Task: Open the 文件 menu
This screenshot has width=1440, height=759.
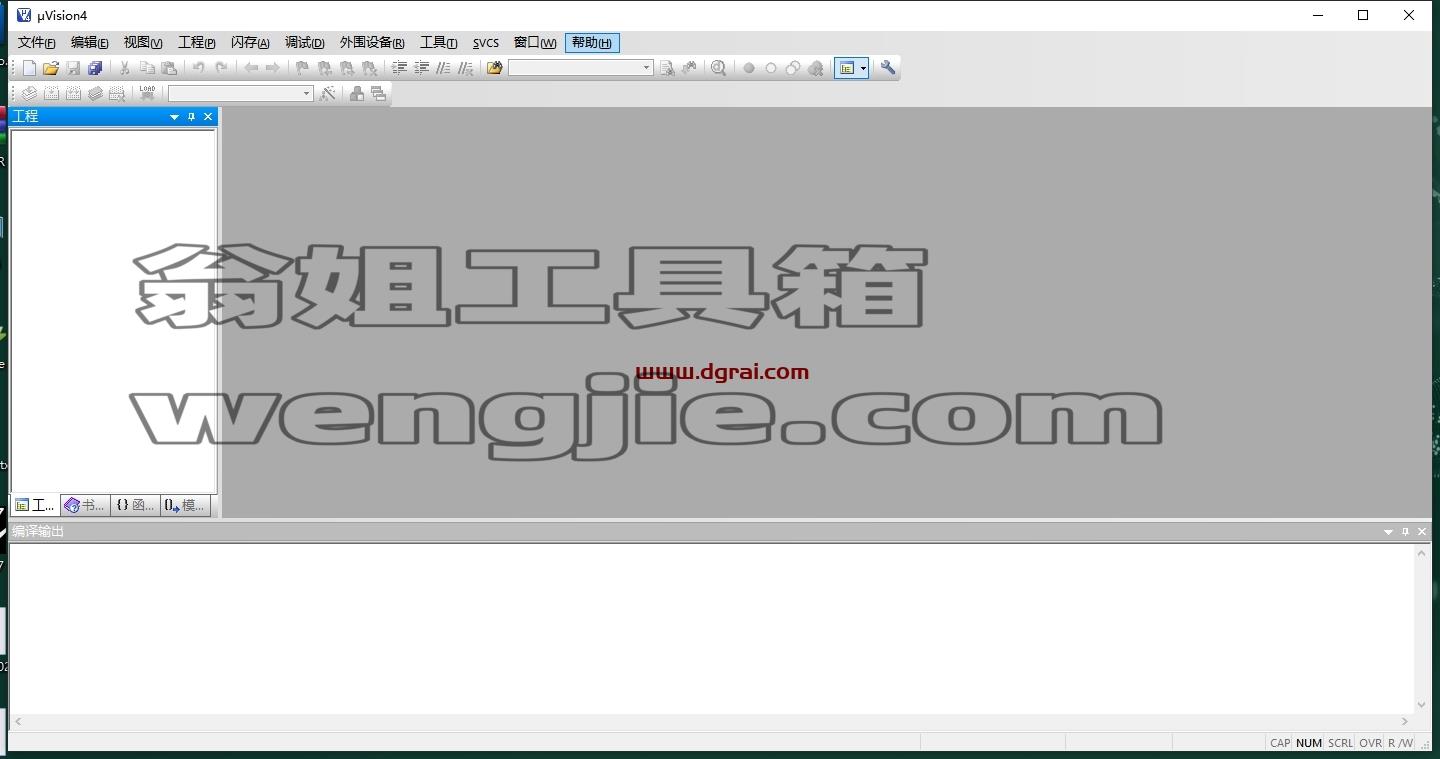Action: point(37,43)
